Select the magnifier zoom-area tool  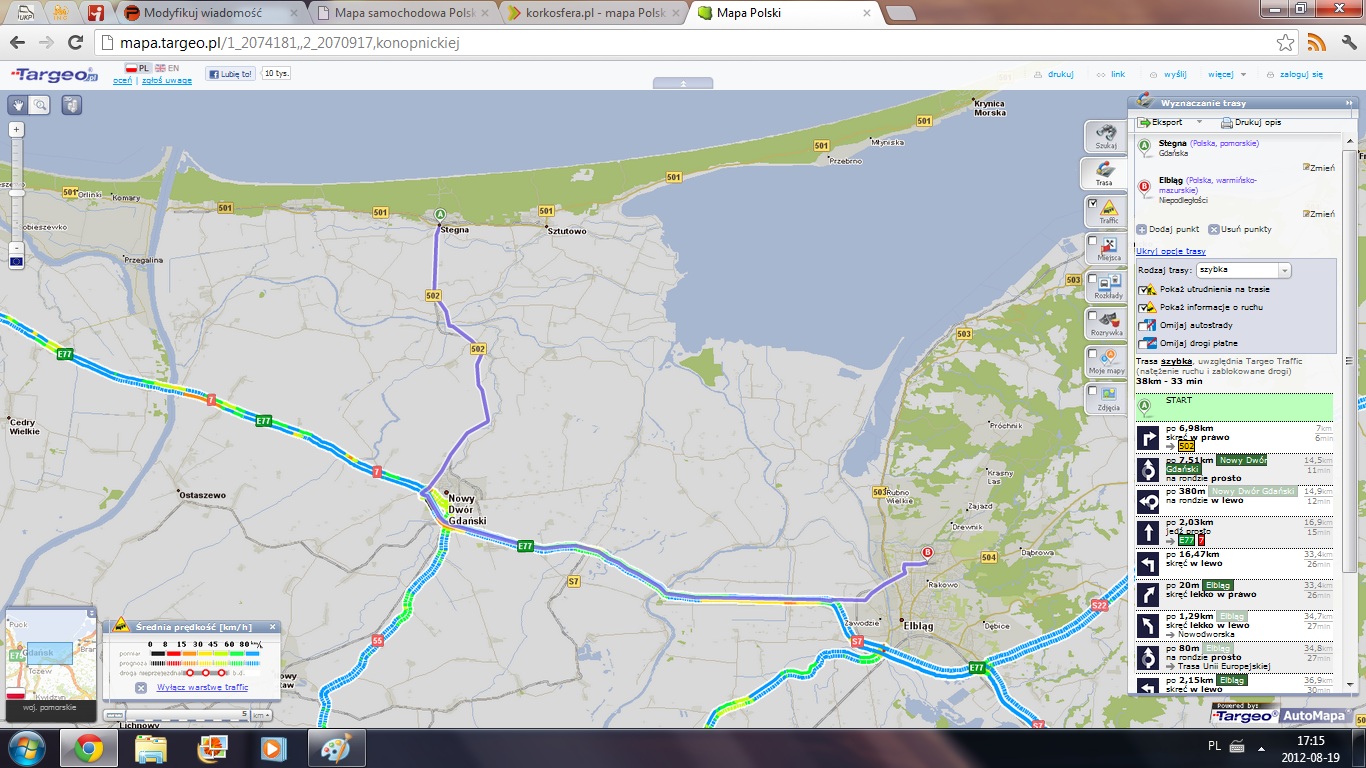40,105
